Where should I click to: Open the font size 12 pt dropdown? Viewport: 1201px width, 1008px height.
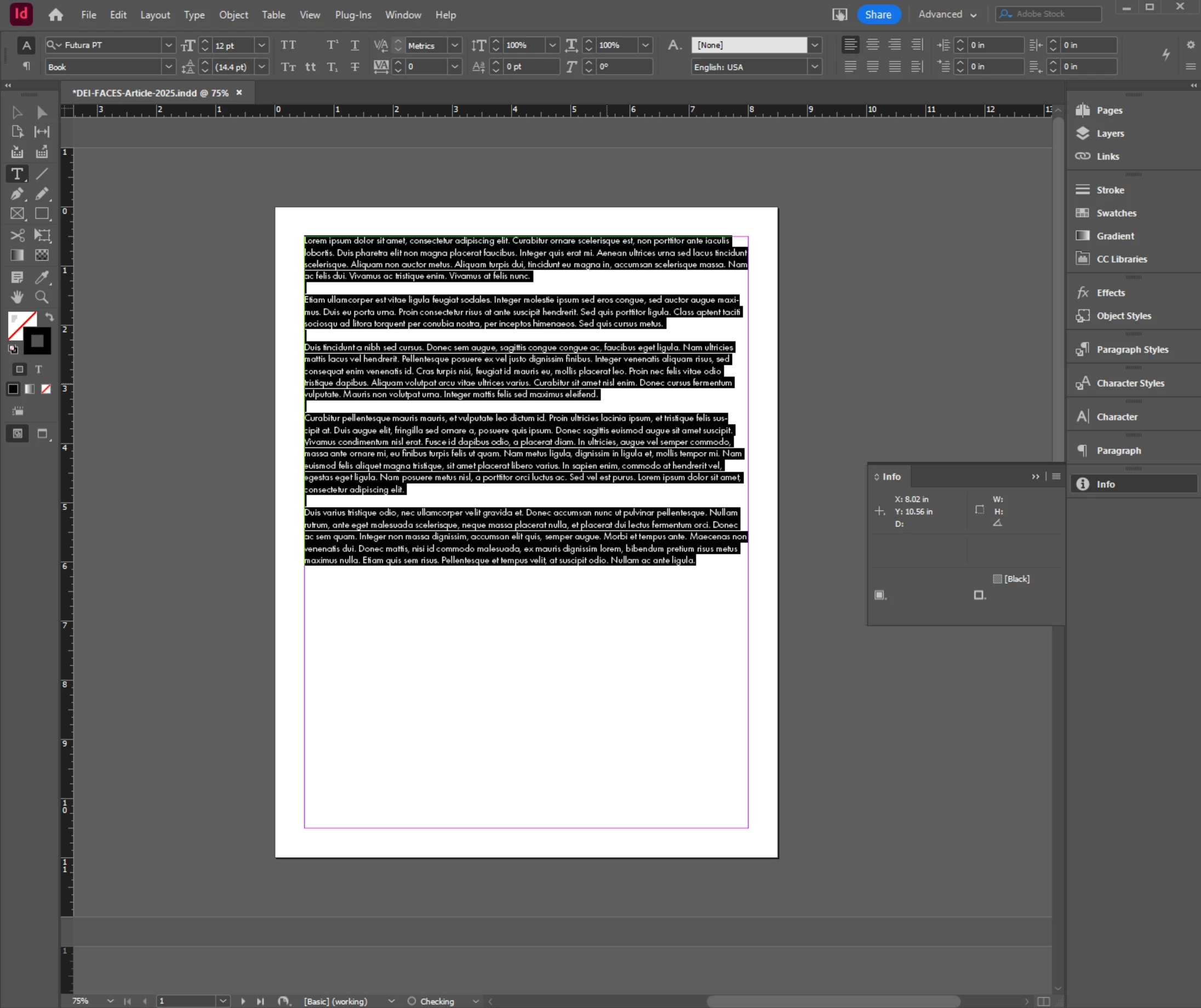261,44
